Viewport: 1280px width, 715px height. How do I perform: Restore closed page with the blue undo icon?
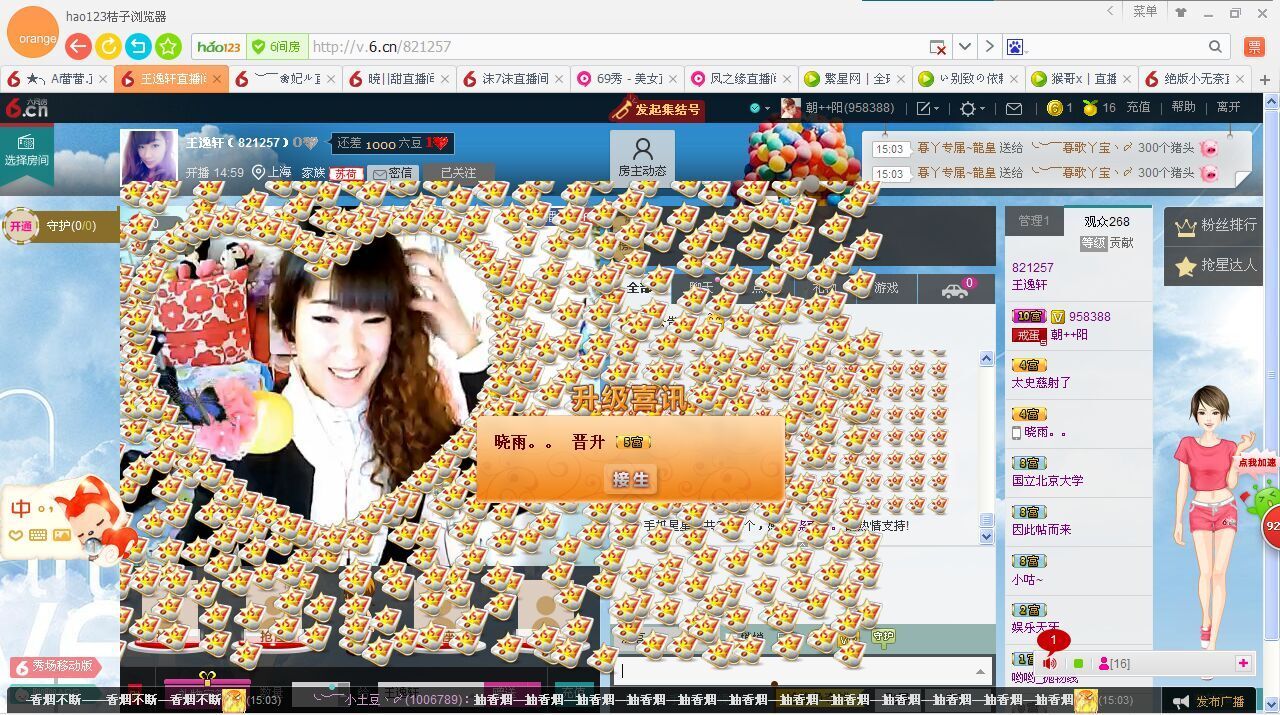coord(138,46)
